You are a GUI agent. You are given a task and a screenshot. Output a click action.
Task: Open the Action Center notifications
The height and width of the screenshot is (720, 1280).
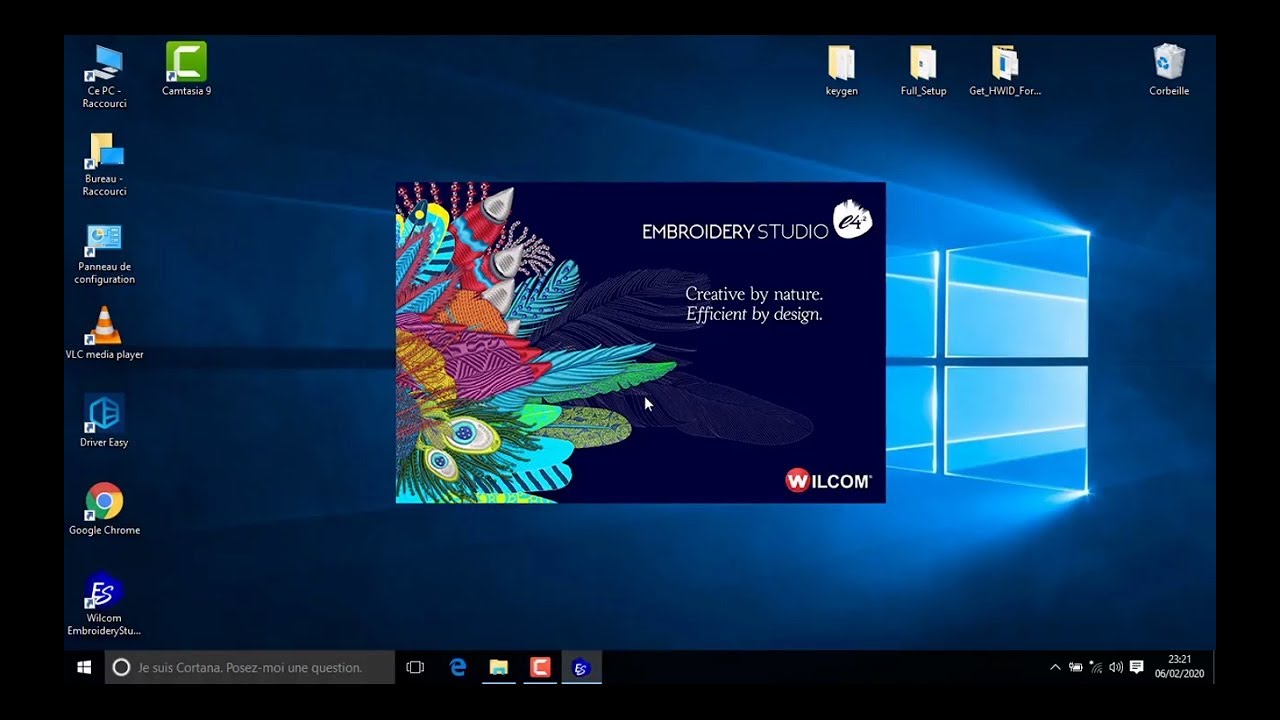[1136, 667]
